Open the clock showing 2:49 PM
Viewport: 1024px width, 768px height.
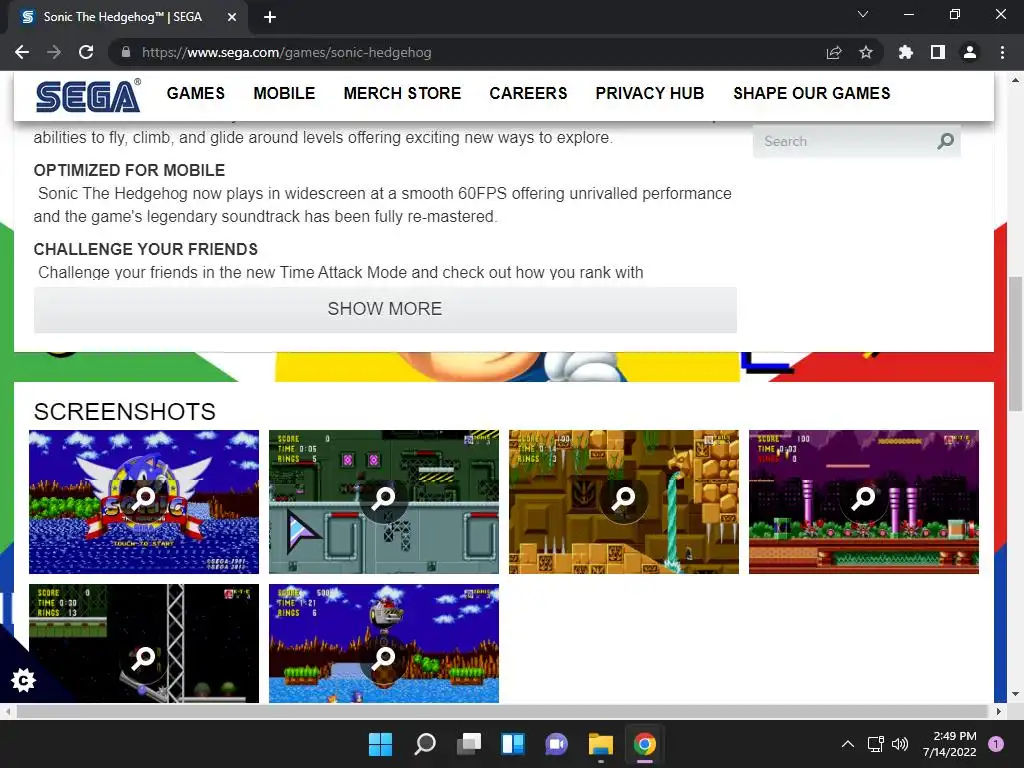[950, 744]
